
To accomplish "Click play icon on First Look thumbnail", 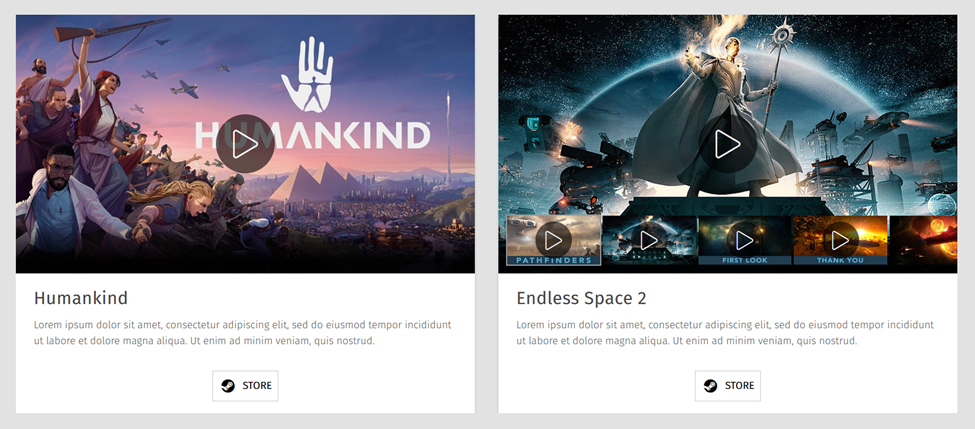I will [x=745, y=239].
